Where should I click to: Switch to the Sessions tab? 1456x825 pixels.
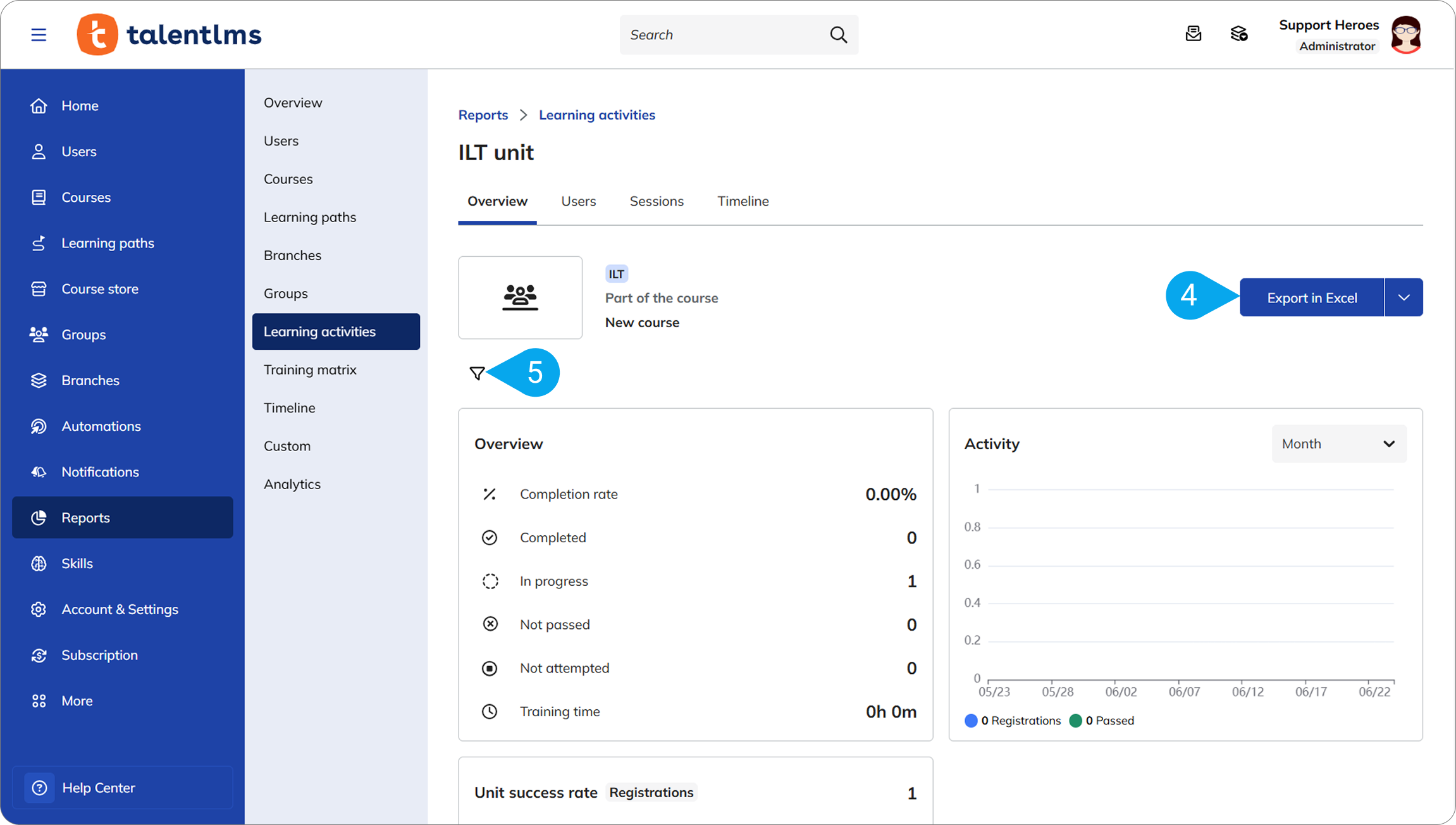(657, 201)
